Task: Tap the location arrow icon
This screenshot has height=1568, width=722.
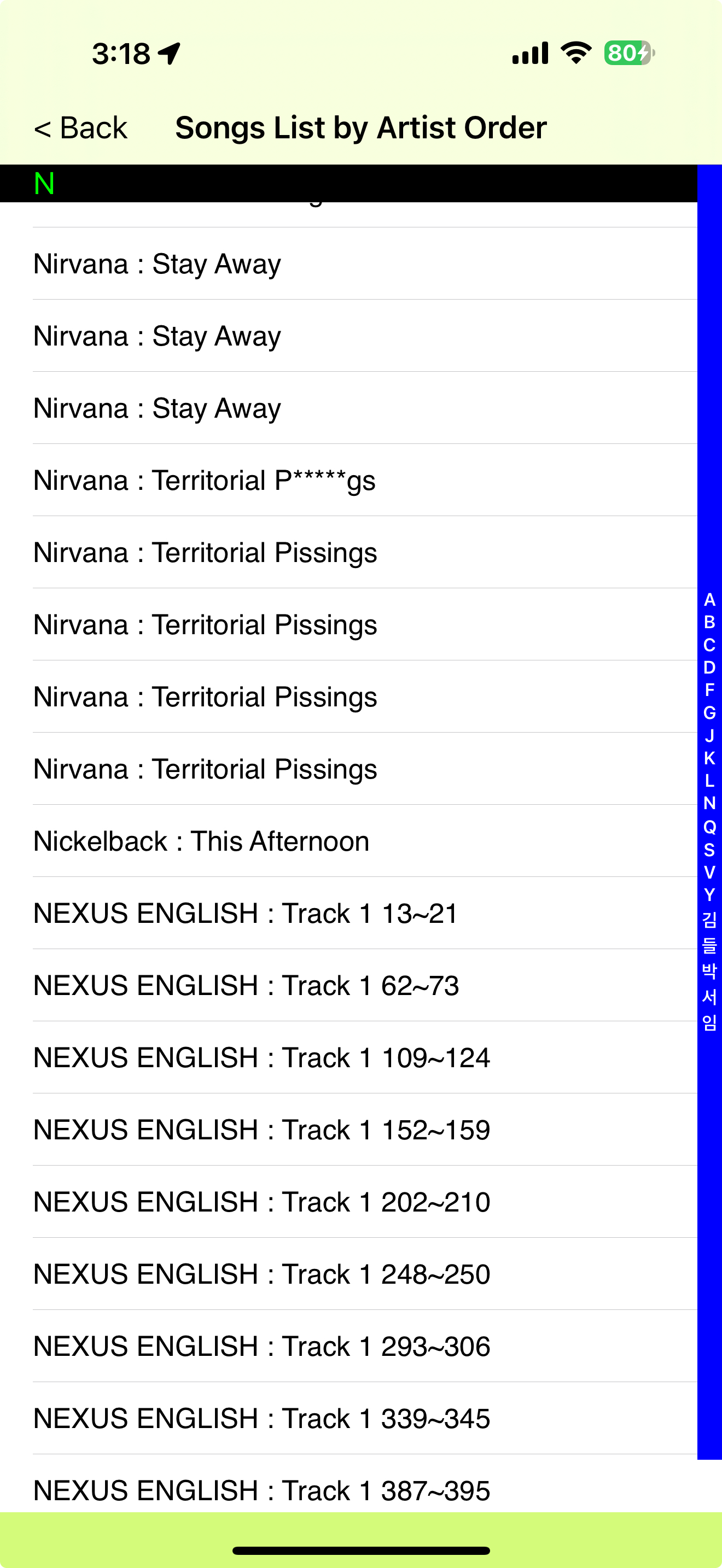Action: 168,54
